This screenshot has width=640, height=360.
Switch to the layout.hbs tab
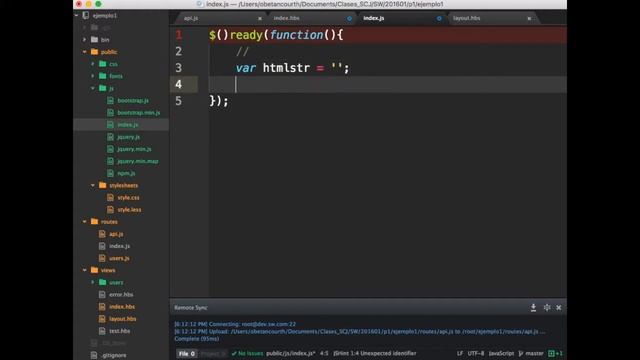(467, 18)
